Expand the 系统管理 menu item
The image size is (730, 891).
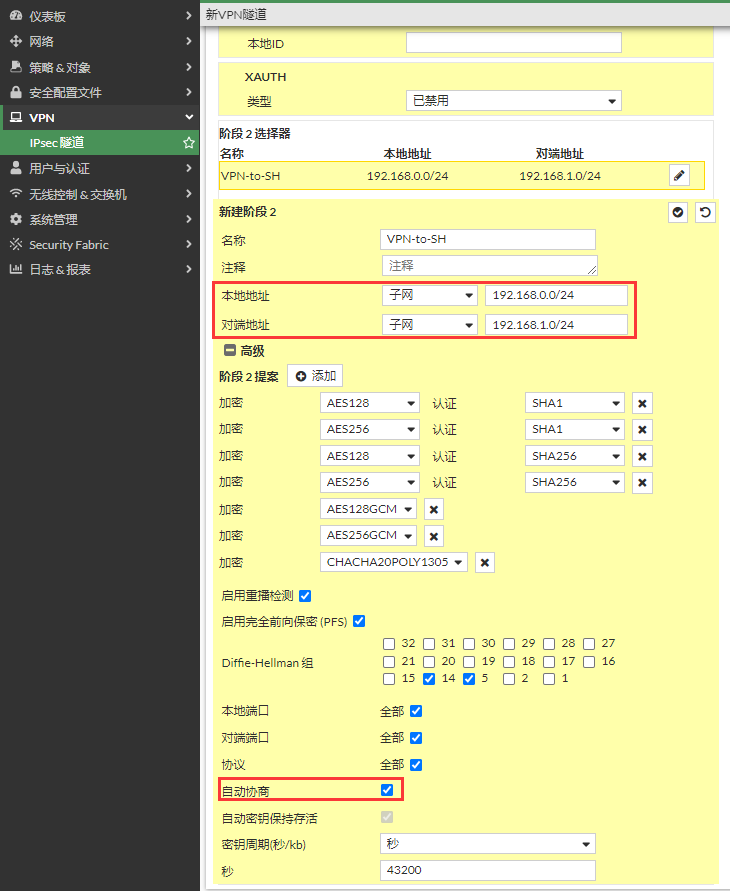[100, 219]
